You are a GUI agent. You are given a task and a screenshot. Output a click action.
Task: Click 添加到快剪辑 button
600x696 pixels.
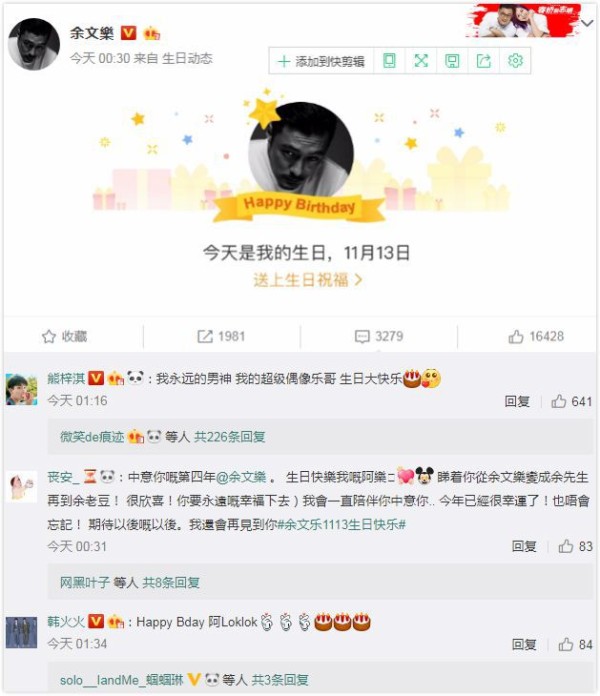pos(321,61)
